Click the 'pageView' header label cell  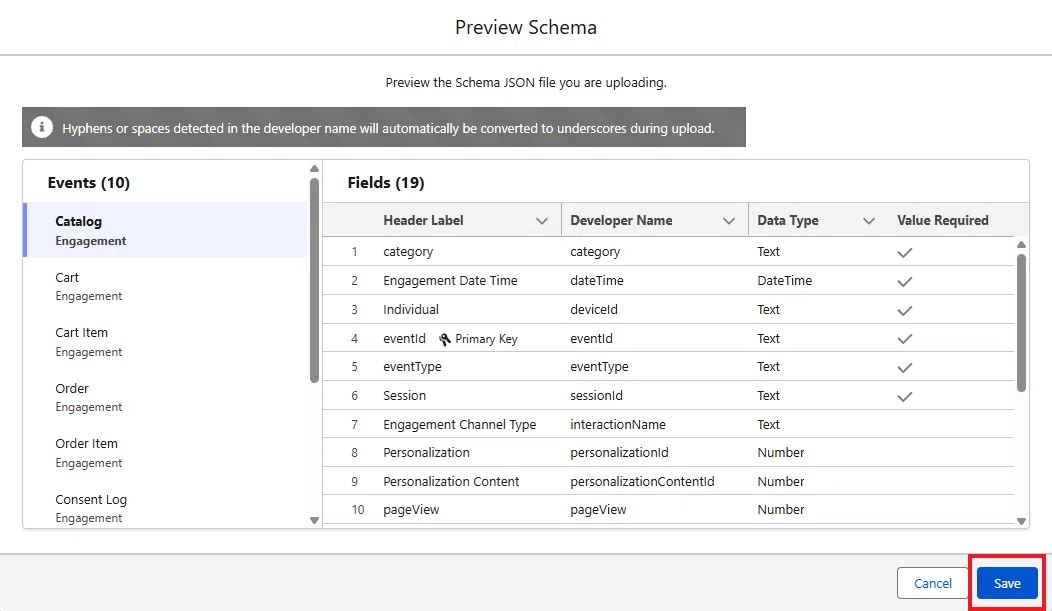tap(411, 510)
